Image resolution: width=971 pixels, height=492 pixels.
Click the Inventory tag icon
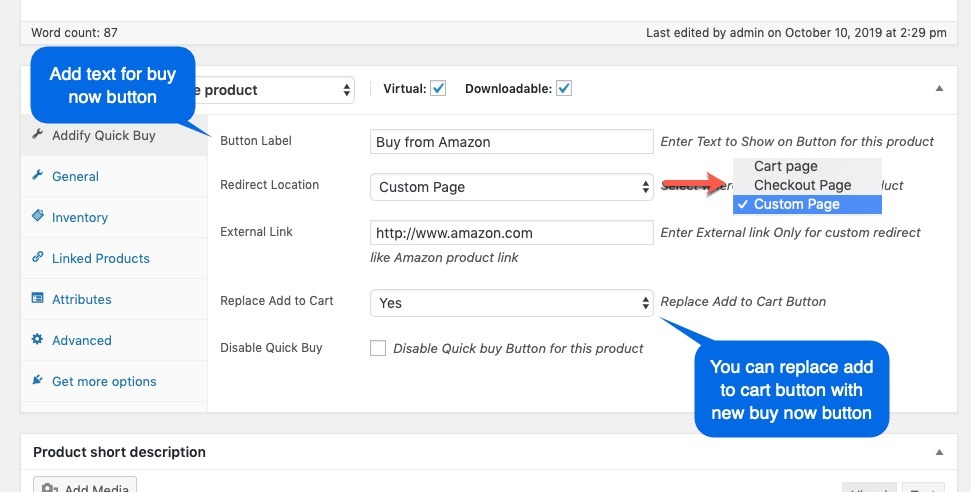[38, 217]
